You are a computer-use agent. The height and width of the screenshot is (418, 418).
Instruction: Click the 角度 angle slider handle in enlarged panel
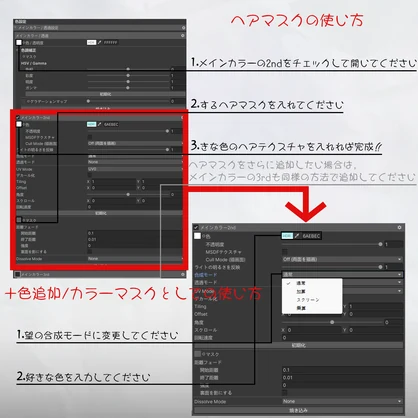tap(332, 322)
